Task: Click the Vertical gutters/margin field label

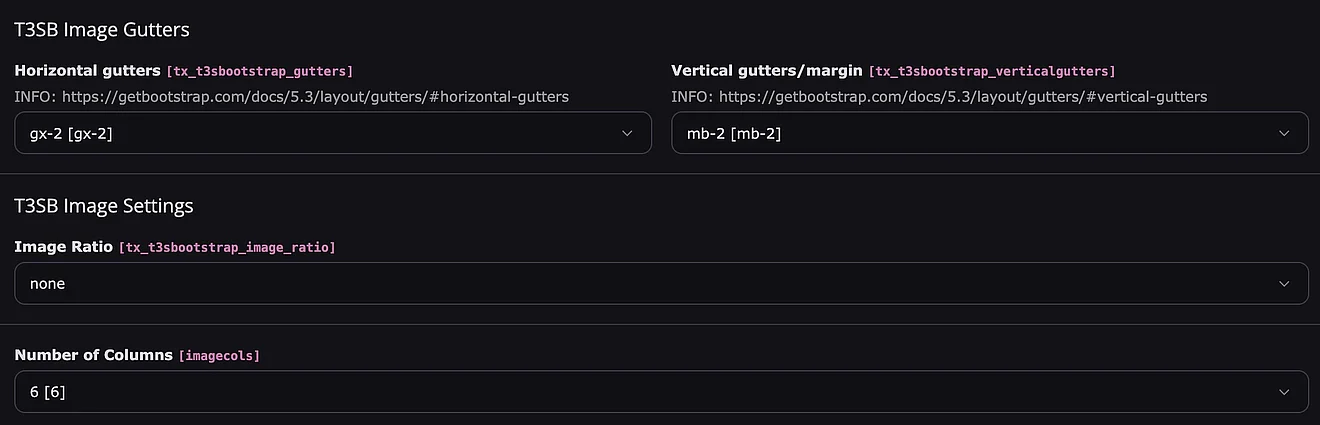Action: pos(767,71)
